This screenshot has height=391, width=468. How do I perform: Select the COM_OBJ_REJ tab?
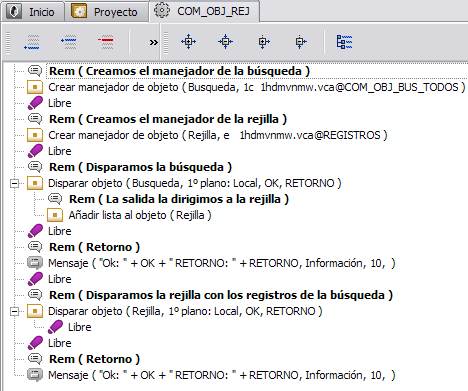click(204, 11)
